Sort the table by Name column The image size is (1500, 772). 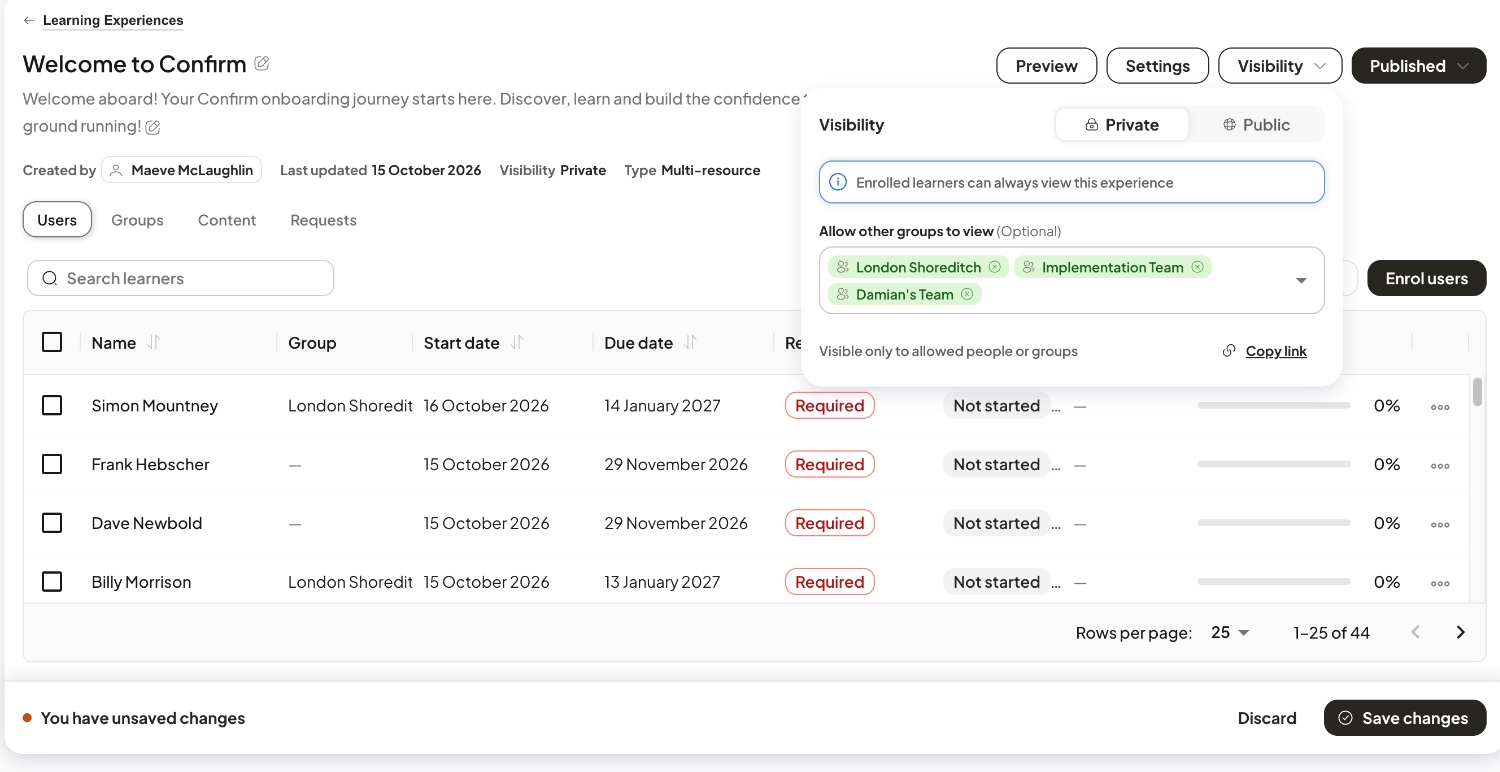tap(154, 342)
